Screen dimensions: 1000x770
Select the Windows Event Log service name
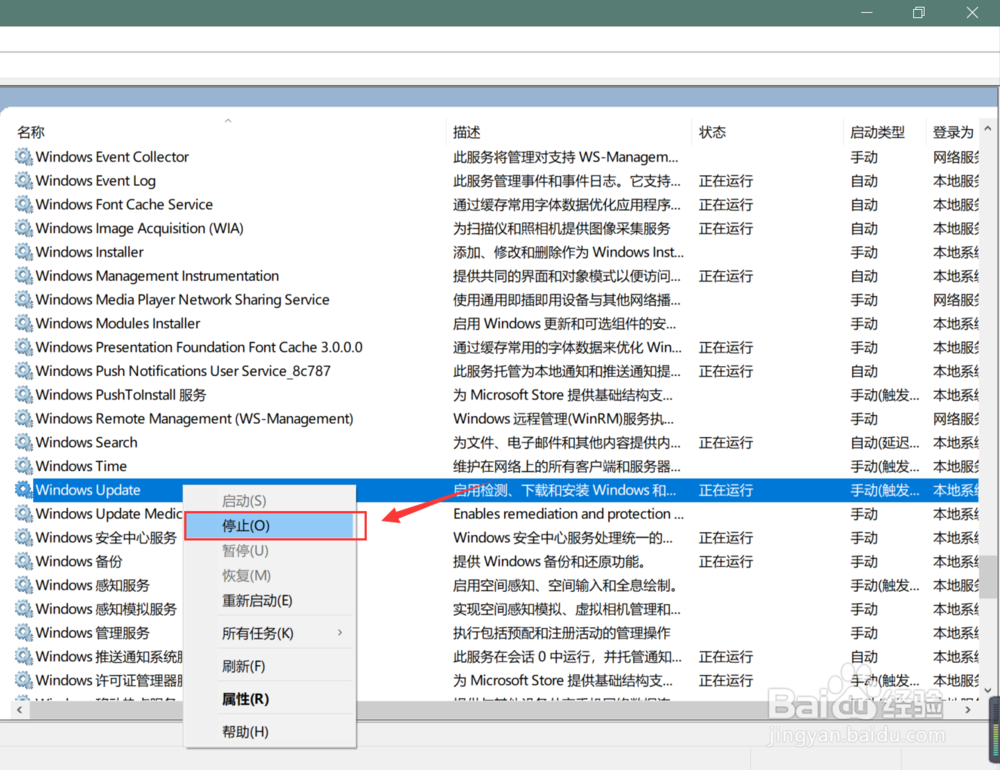(x=96, y=181)
